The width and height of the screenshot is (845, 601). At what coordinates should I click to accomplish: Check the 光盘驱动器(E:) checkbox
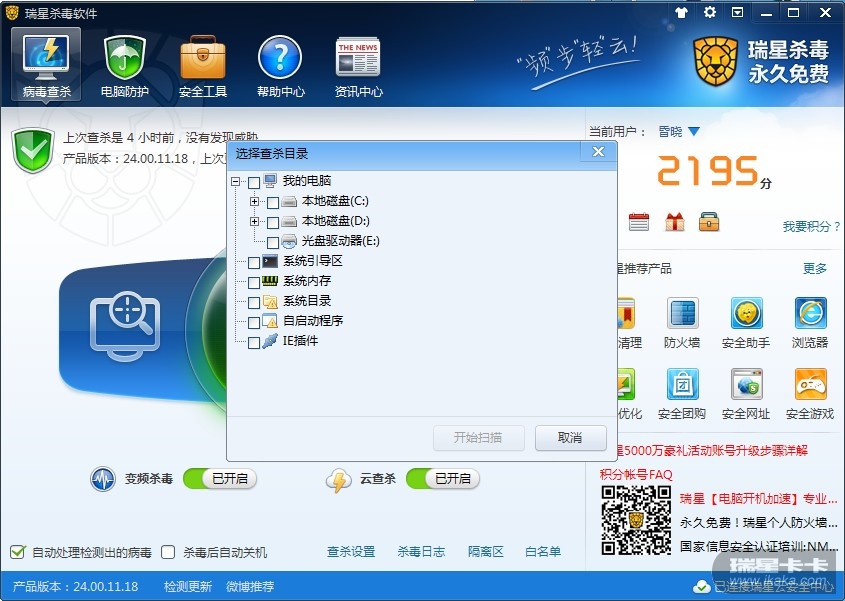(x=273, y=243)
